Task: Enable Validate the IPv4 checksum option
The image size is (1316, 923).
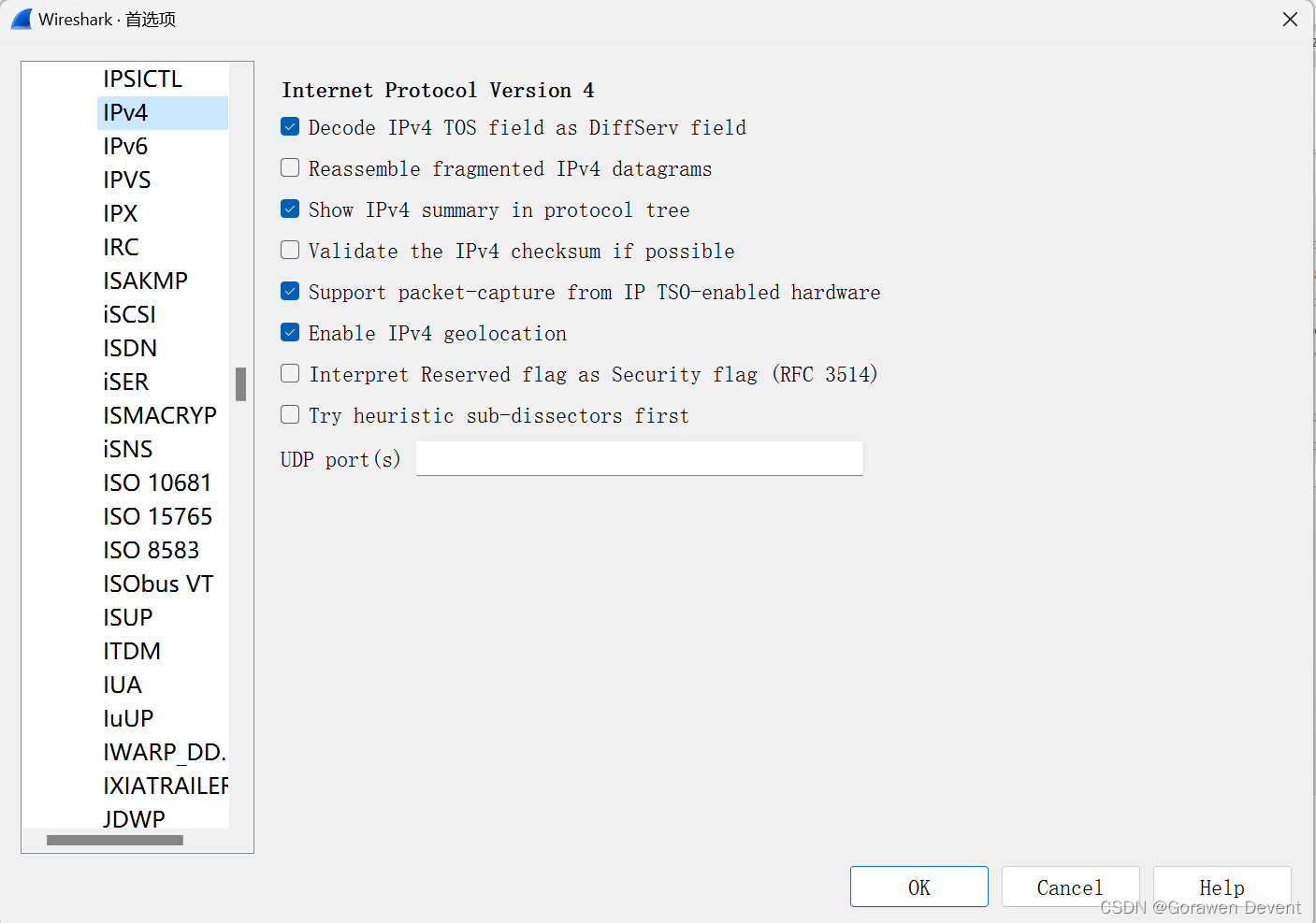Action: point(290,250)
